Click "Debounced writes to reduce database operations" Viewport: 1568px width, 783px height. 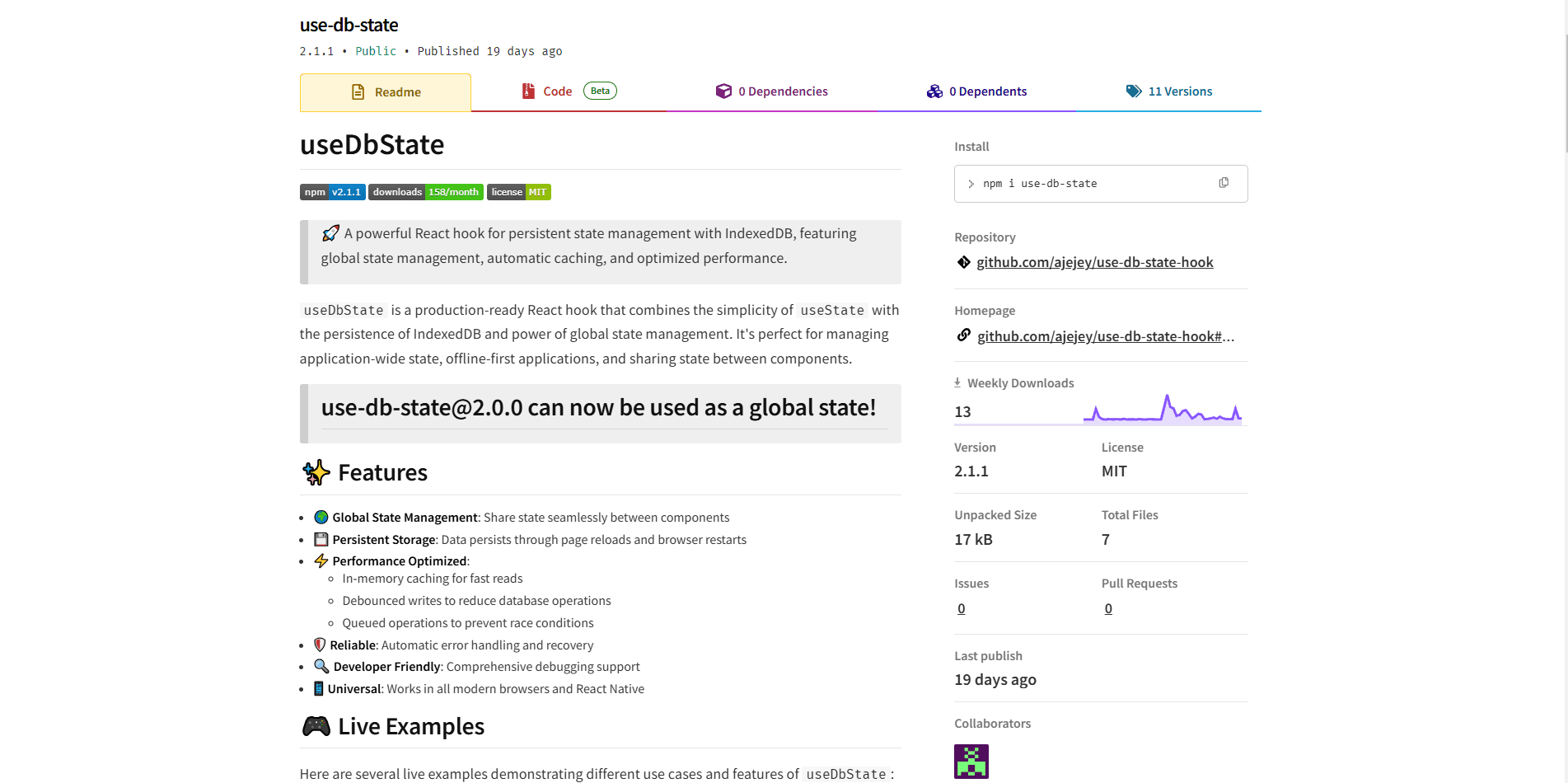476,601
